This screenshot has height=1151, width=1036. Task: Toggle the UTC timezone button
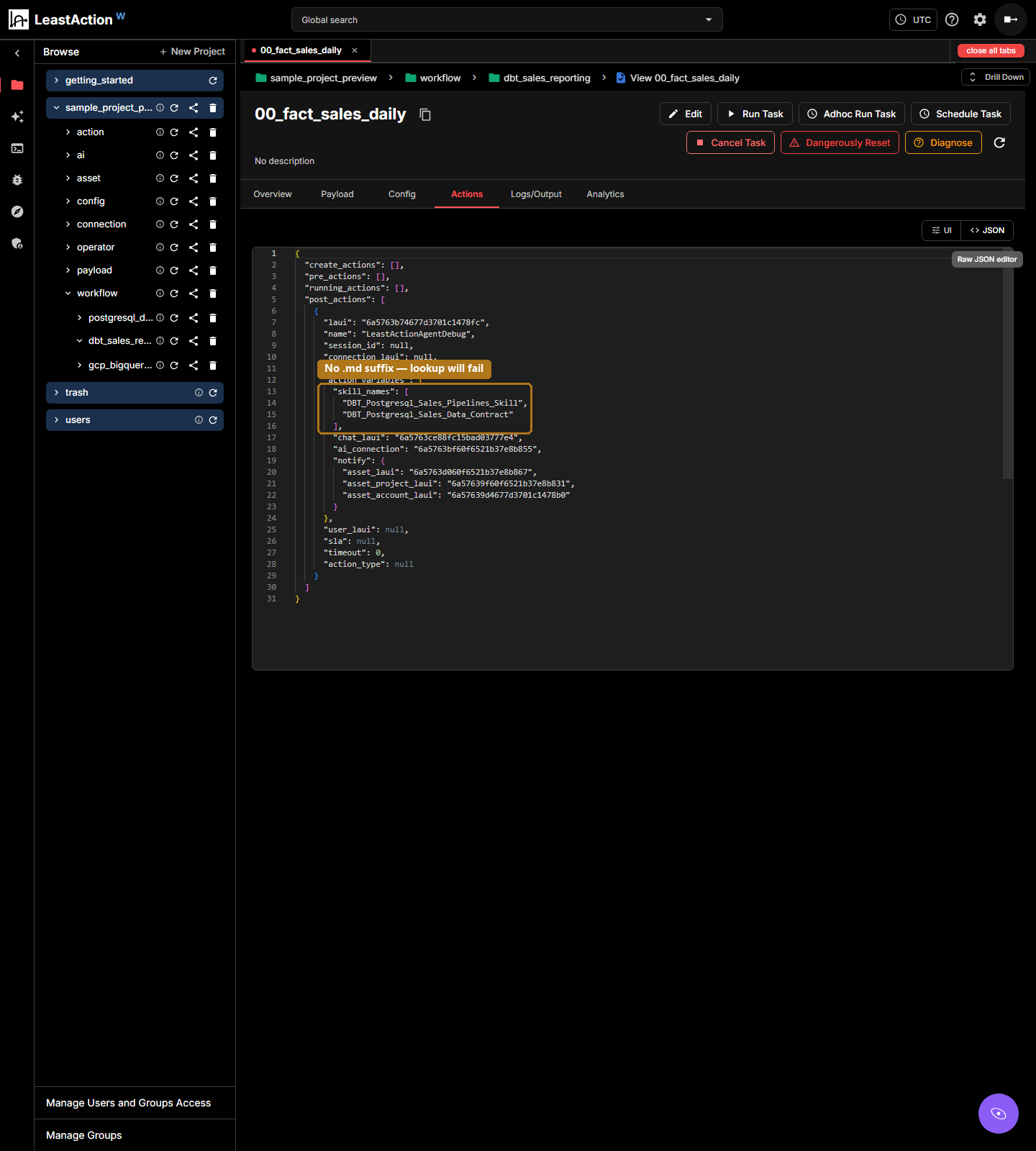(913, 19)
